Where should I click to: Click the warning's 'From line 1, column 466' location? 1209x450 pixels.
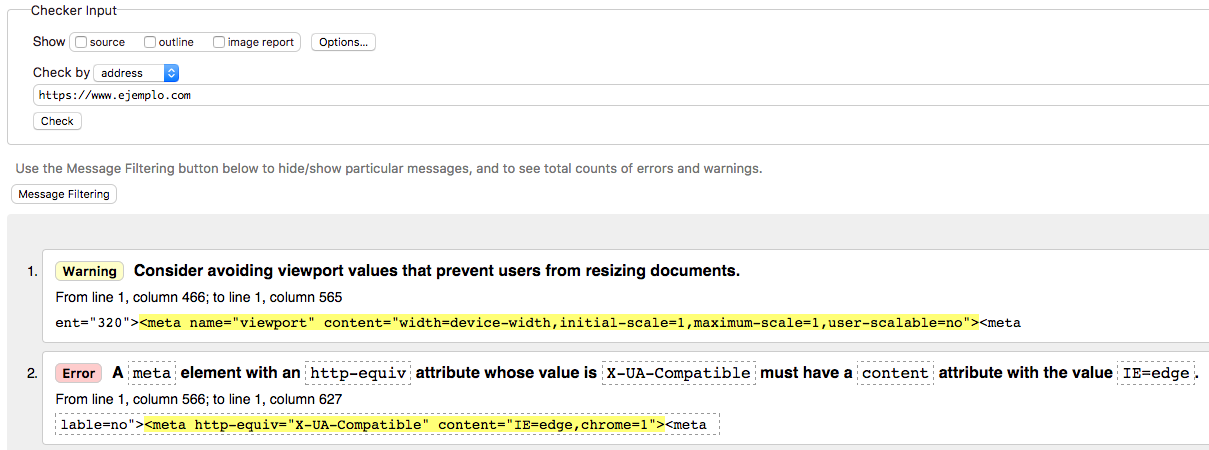[199, 298]
